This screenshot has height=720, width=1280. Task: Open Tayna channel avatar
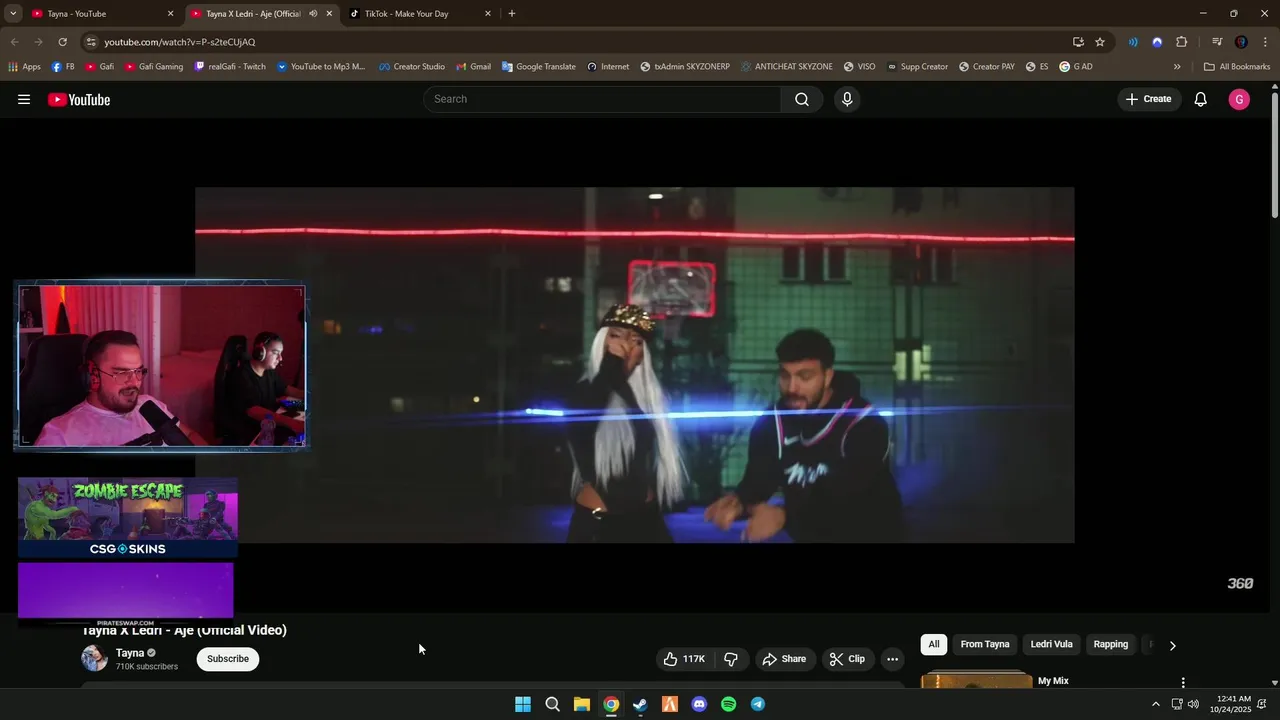95,658
